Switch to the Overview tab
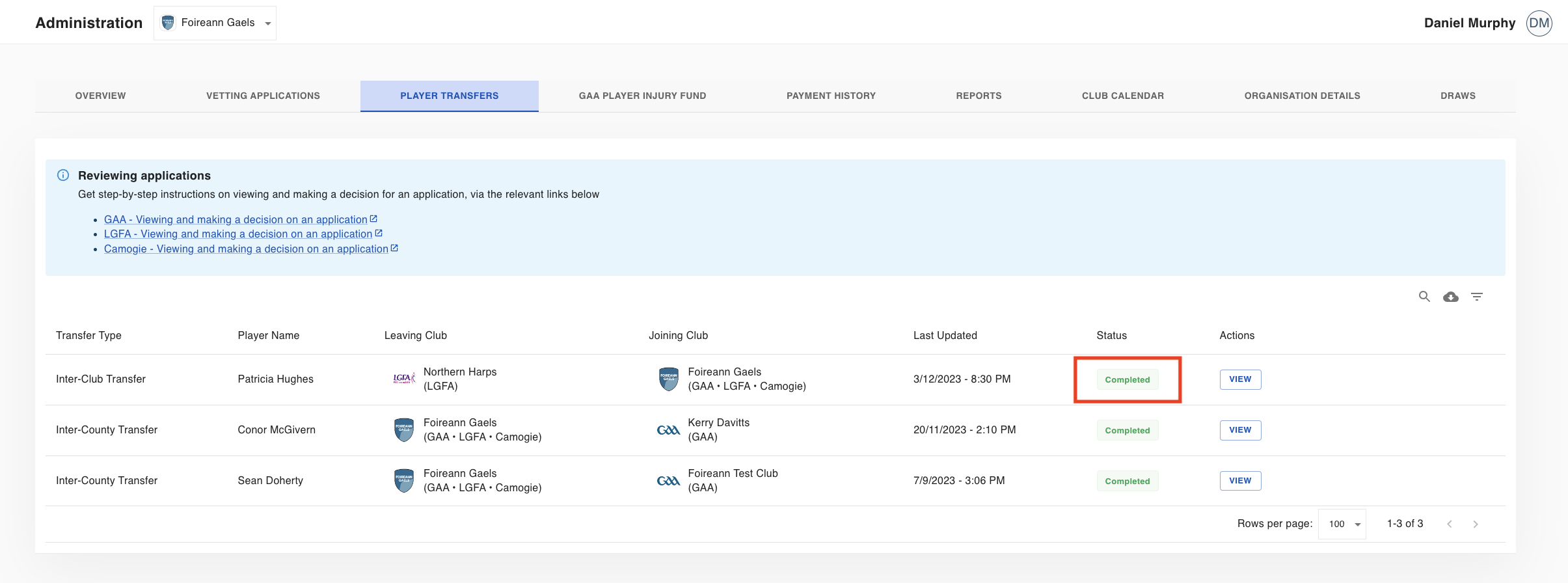Viewport: 1568px width, 583px height. (100, 96)
